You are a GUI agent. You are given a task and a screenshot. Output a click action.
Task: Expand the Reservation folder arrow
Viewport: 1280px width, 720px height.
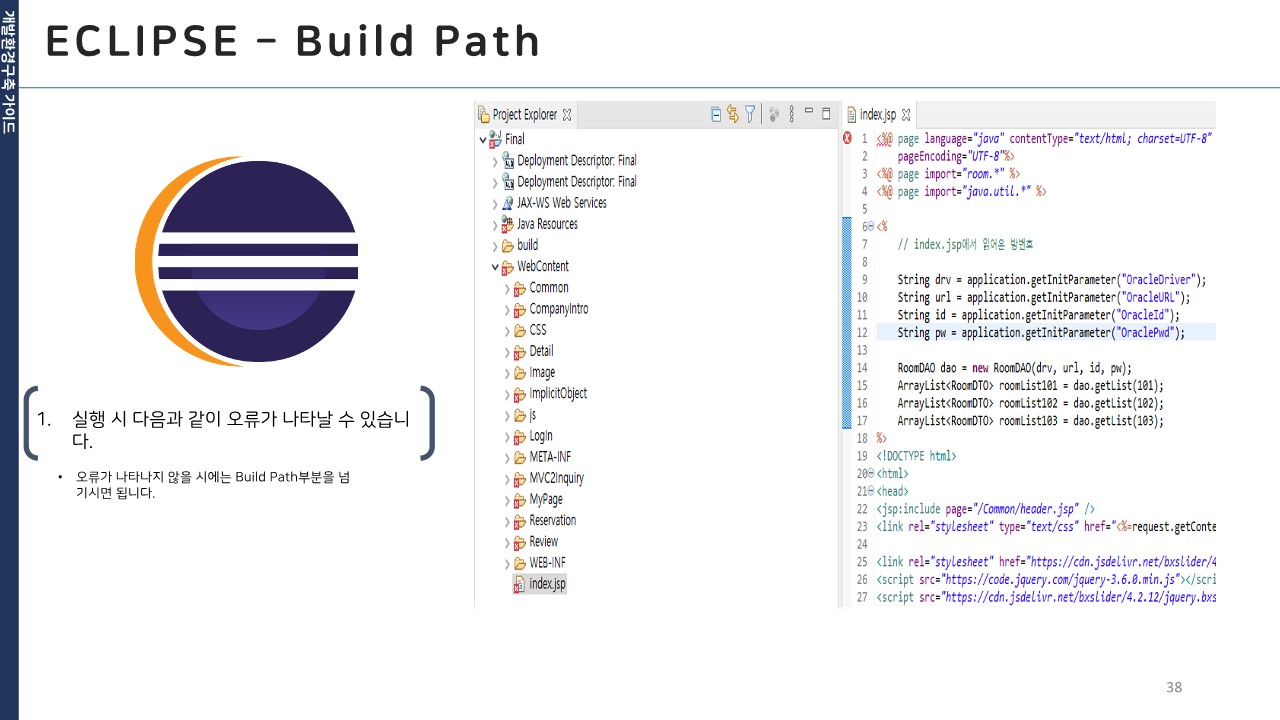click(507, 521)
